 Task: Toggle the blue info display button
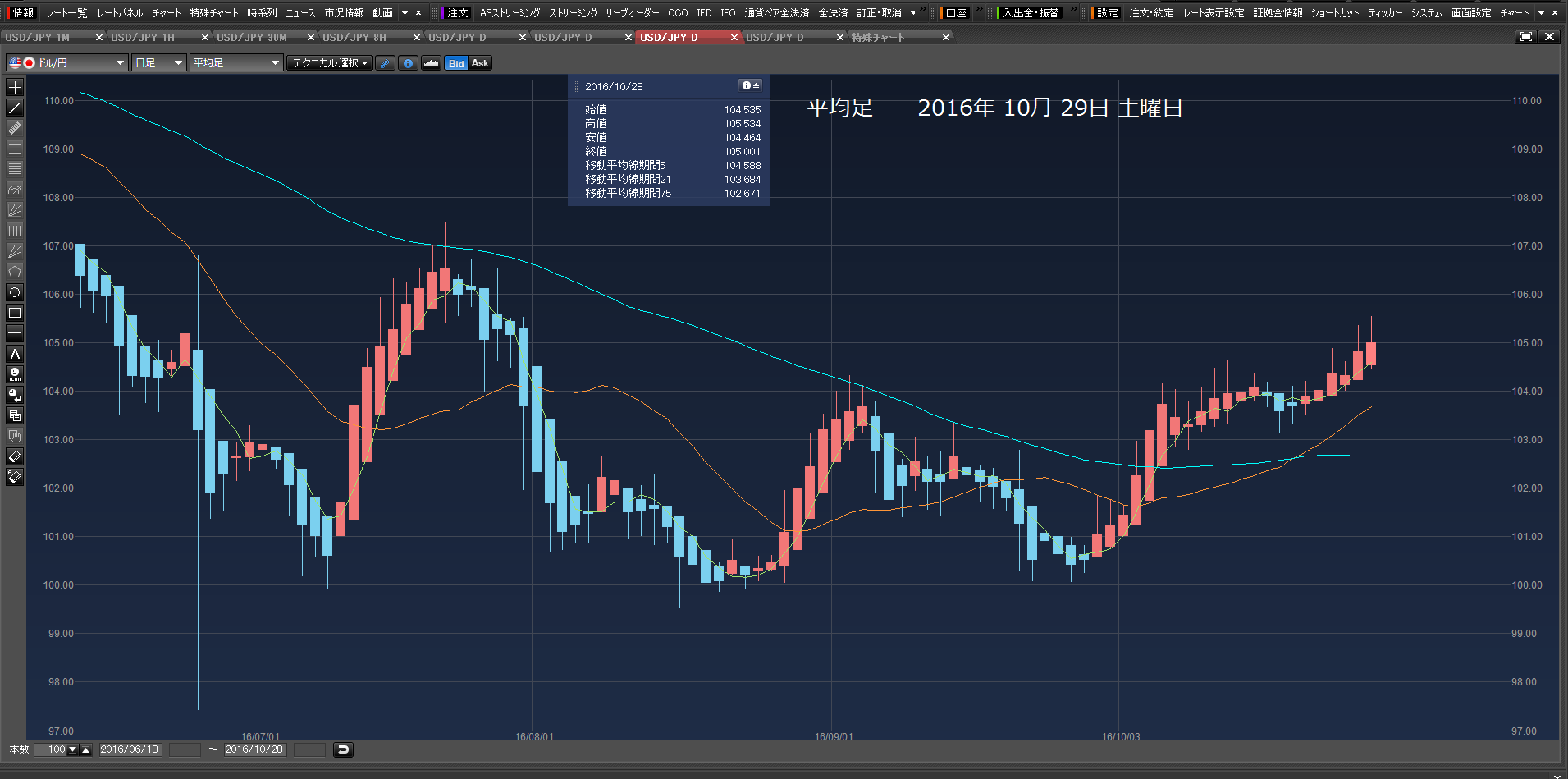[408, 63]
